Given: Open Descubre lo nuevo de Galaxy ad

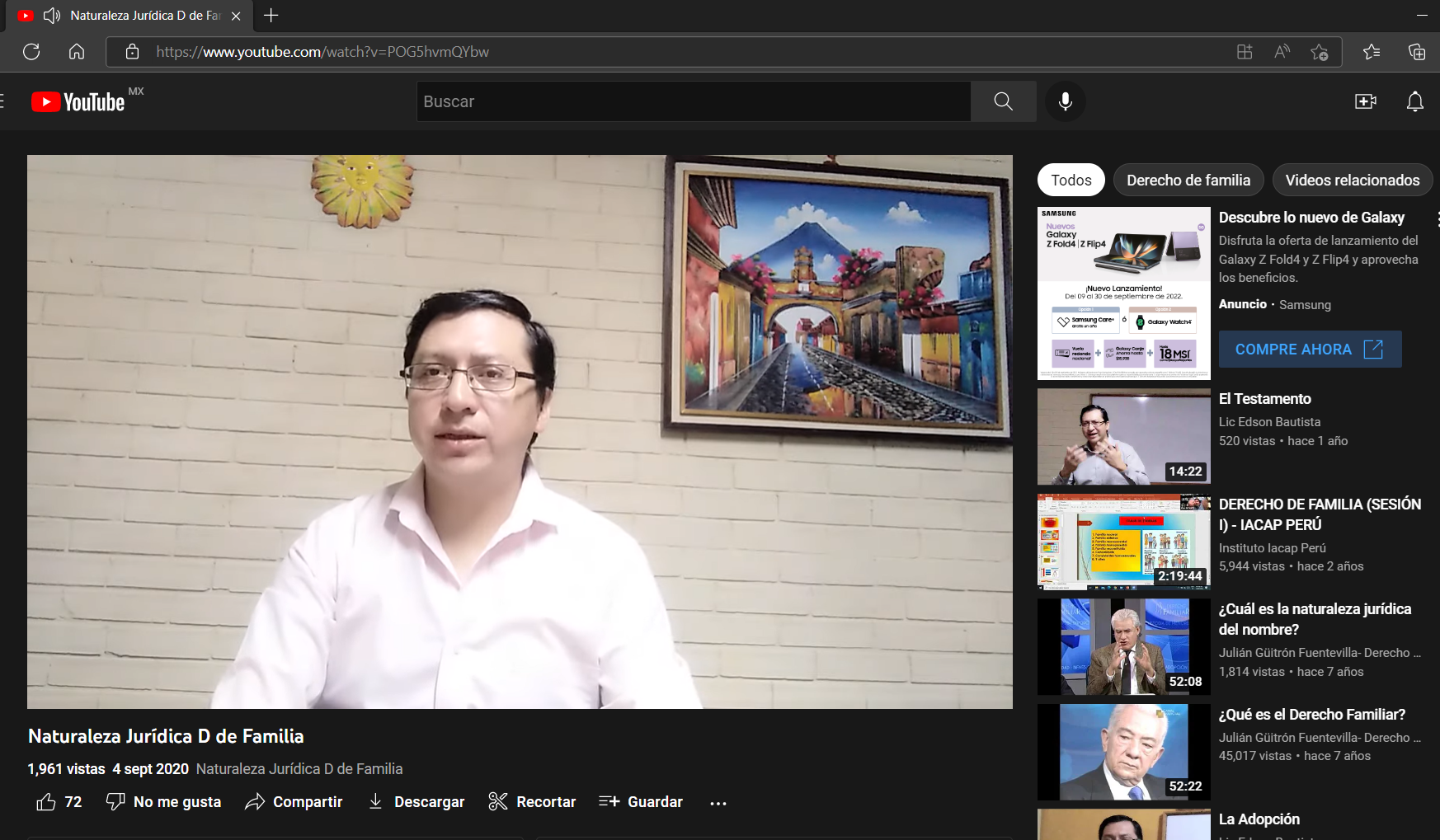Looking at the screenshot, I should [x=1311, y=218].
